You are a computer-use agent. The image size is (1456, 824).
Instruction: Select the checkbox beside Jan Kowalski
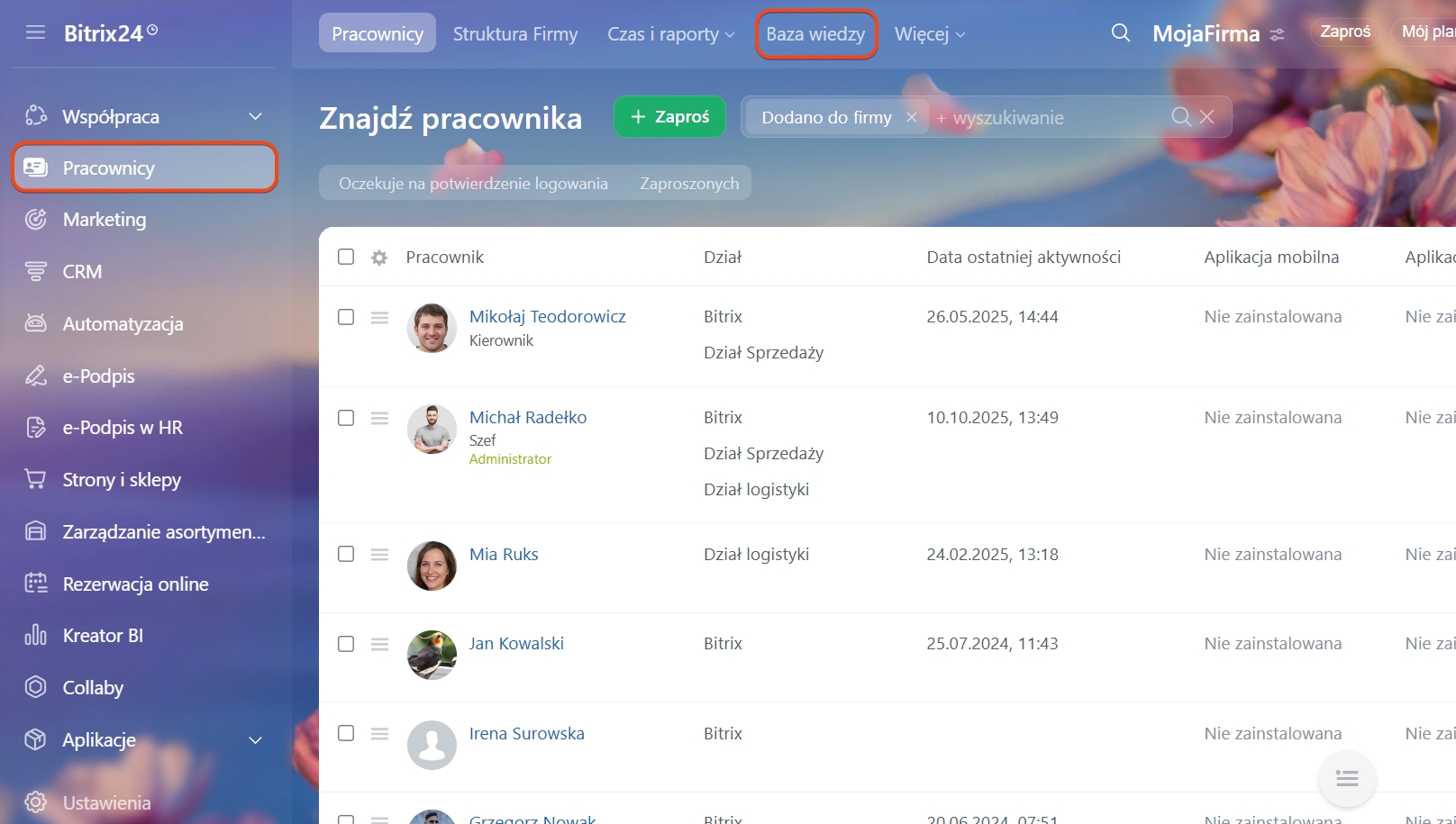tap(346, 644)
